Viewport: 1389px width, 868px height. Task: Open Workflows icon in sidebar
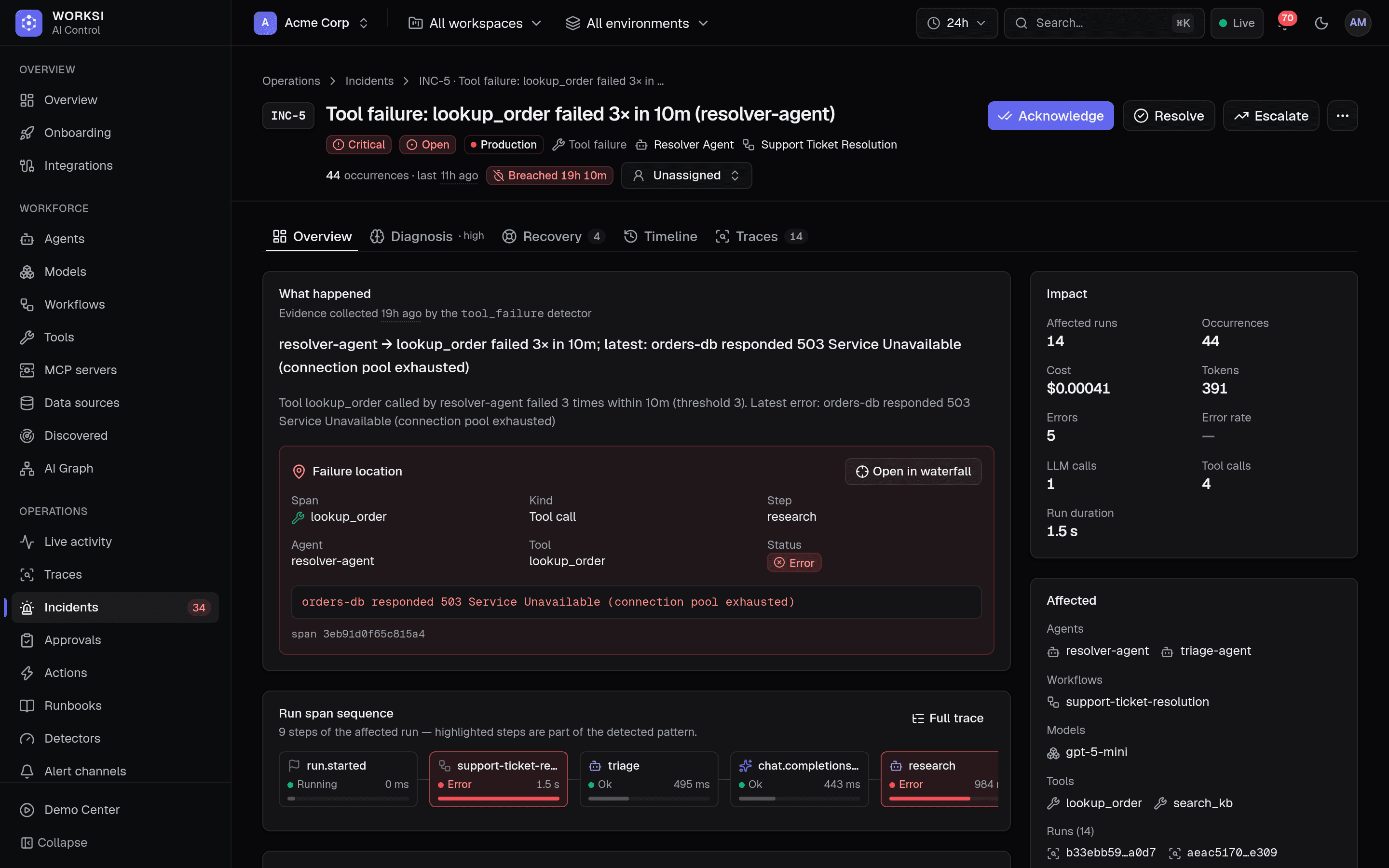pos(27,304)
